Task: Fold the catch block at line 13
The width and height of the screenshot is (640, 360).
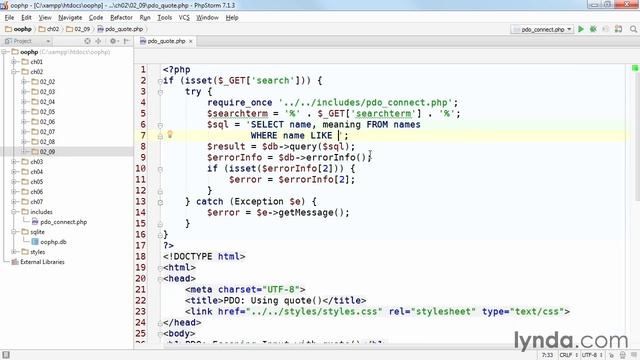Action: point(160,202)
